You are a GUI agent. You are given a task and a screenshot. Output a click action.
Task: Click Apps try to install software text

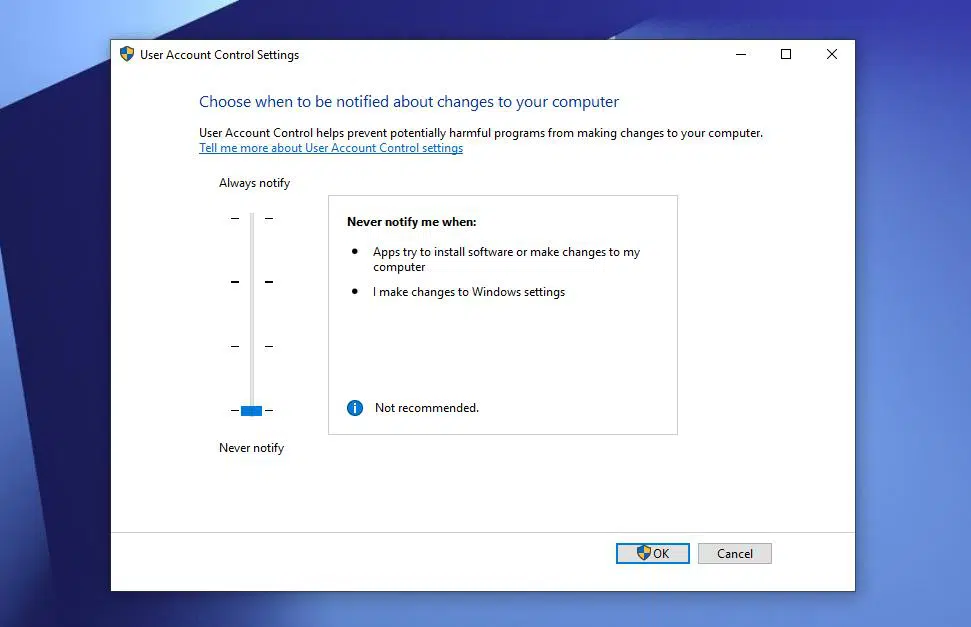coord(506,259)
